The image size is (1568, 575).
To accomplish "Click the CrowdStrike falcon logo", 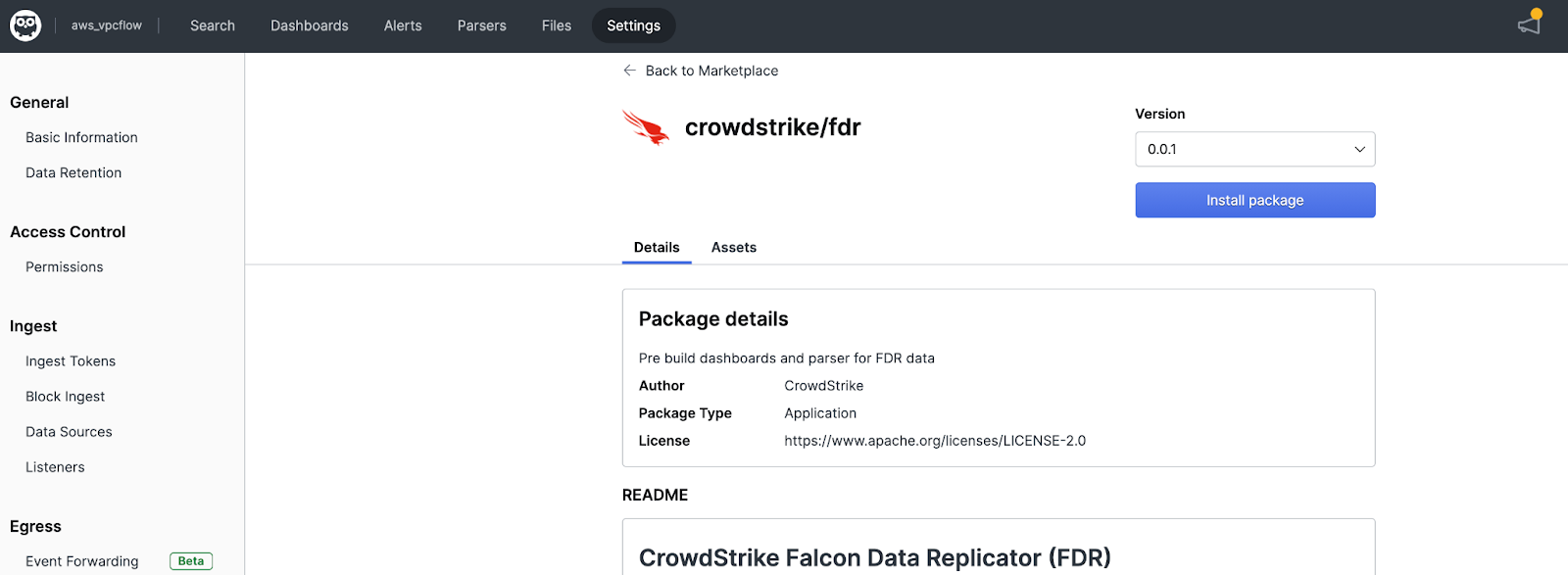I will coord(646,127).
